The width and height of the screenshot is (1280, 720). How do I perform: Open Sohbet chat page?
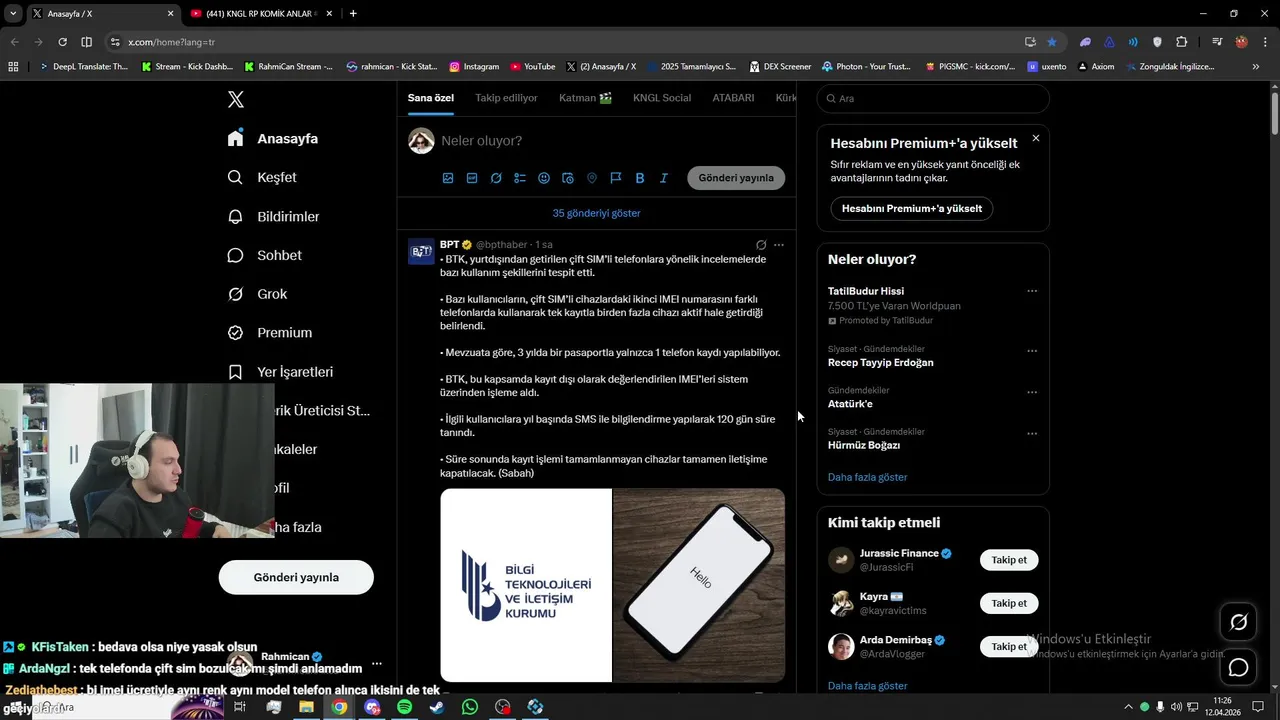(264, 255)
